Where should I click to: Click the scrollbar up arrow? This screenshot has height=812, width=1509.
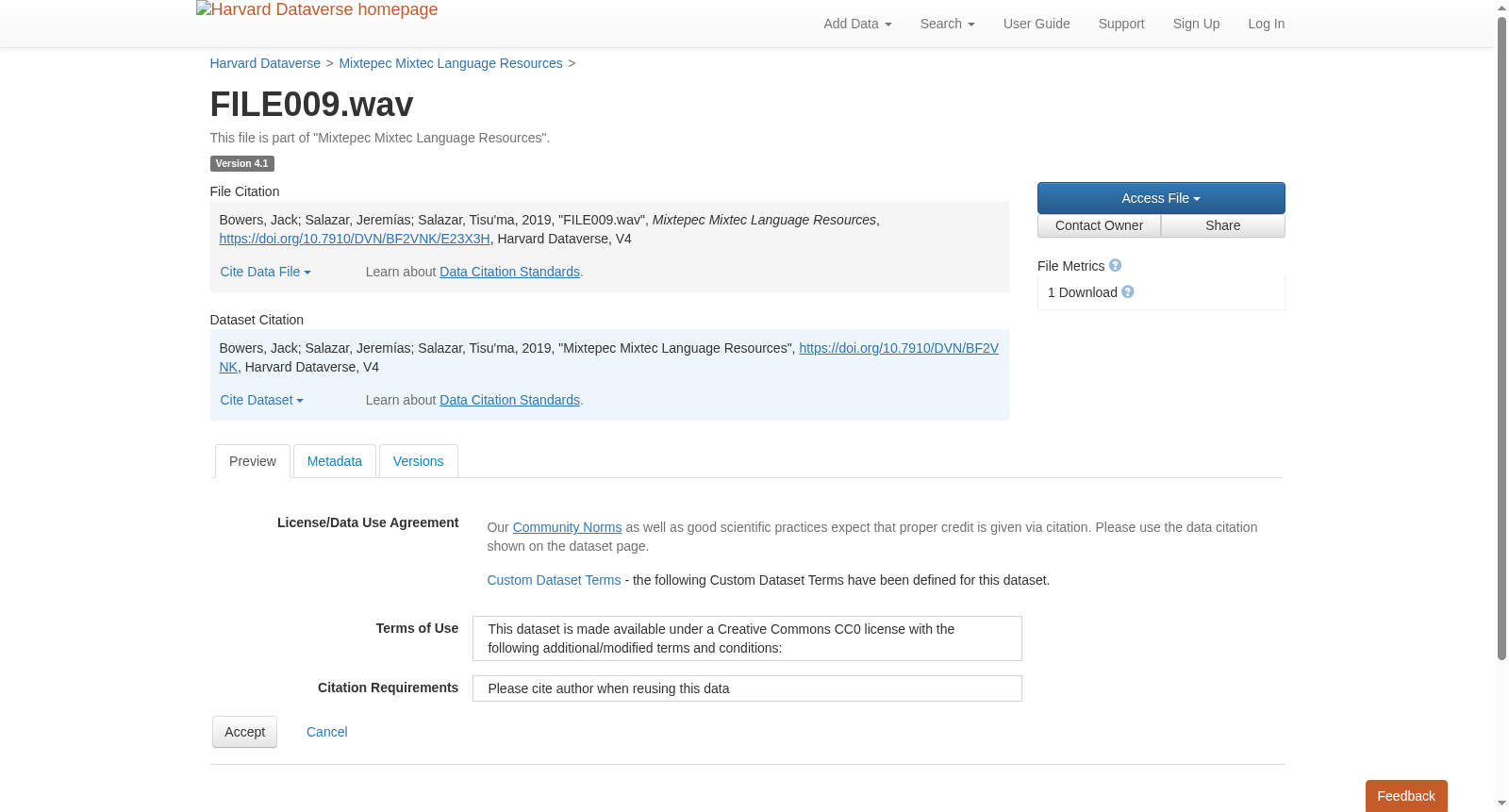pos(1502,8)
